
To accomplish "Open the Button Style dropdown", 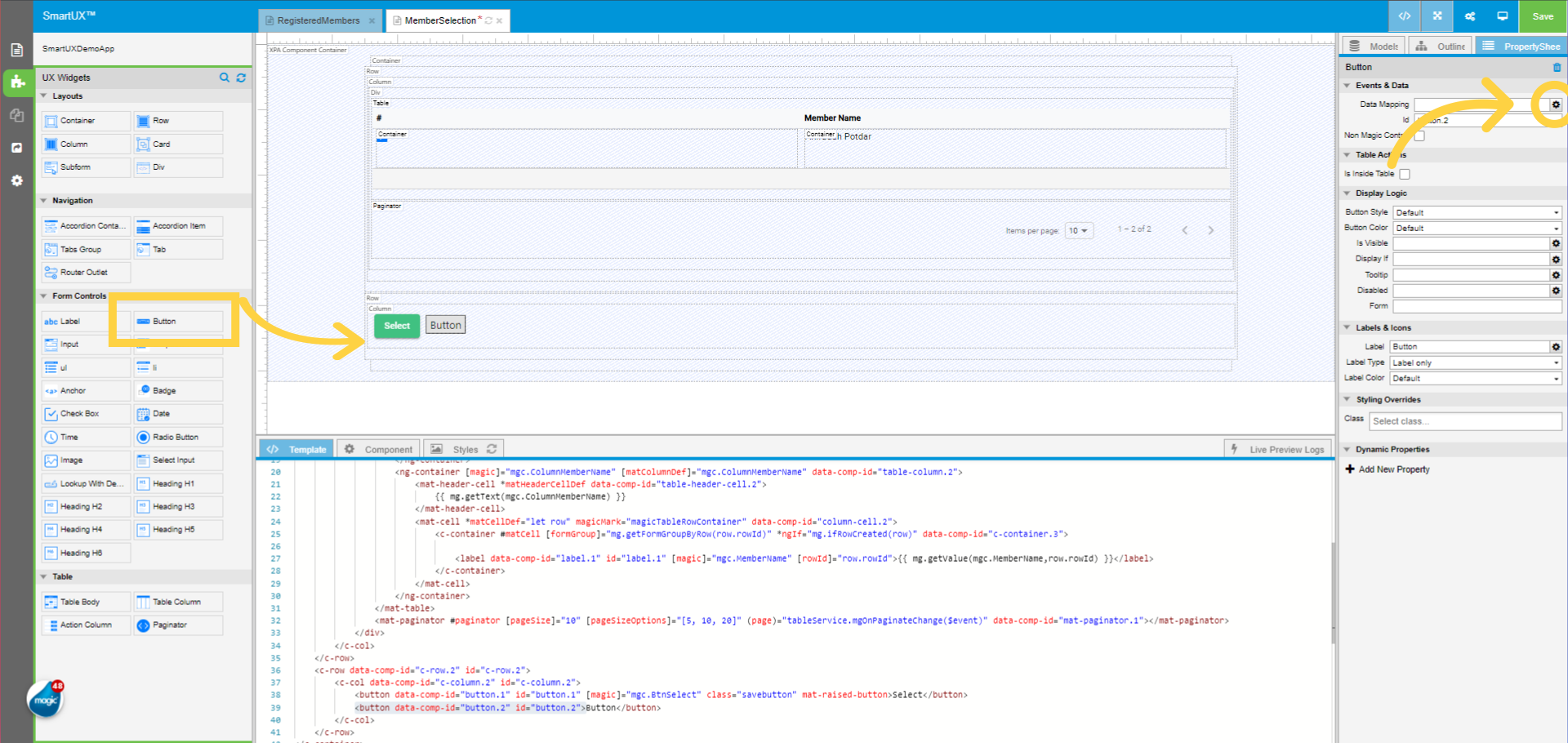I will coord(1477,212).
